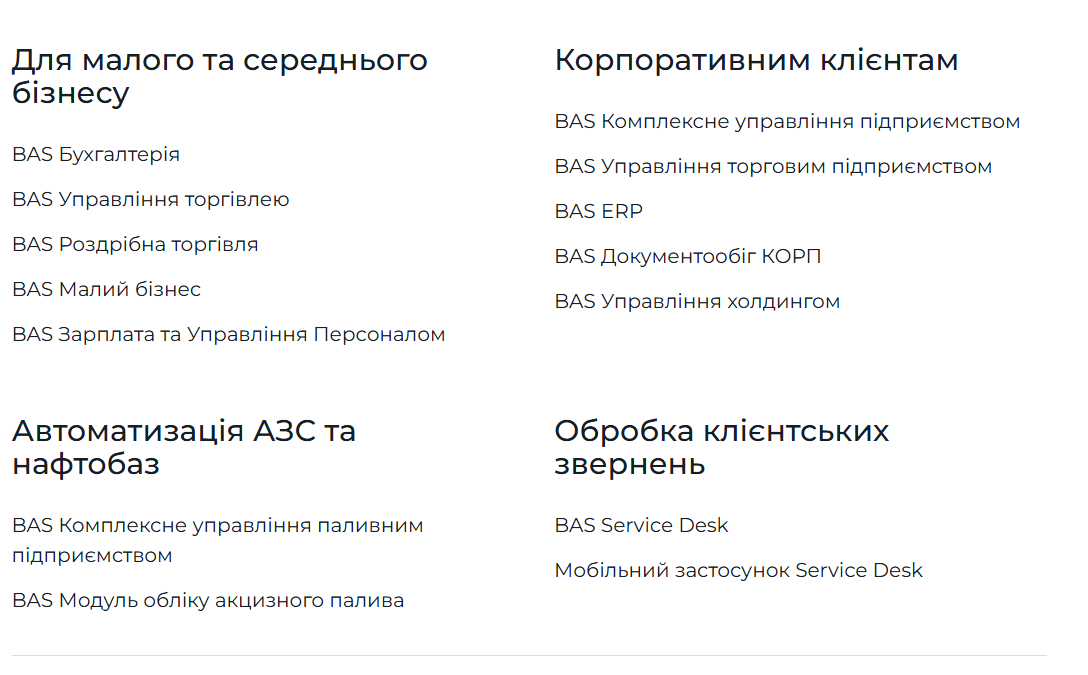Click BAS Управління торгівлею link
The width and height of the screenshot is (1088, 675).
[x=151, y=199]
